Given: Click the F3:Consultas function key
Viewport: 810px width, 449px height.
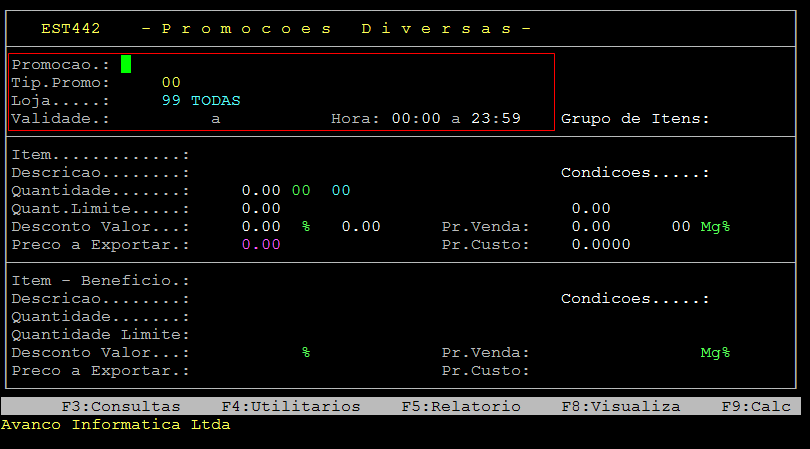Looking at the screenshot, I should pyautogui.click(x=121, y=406).
